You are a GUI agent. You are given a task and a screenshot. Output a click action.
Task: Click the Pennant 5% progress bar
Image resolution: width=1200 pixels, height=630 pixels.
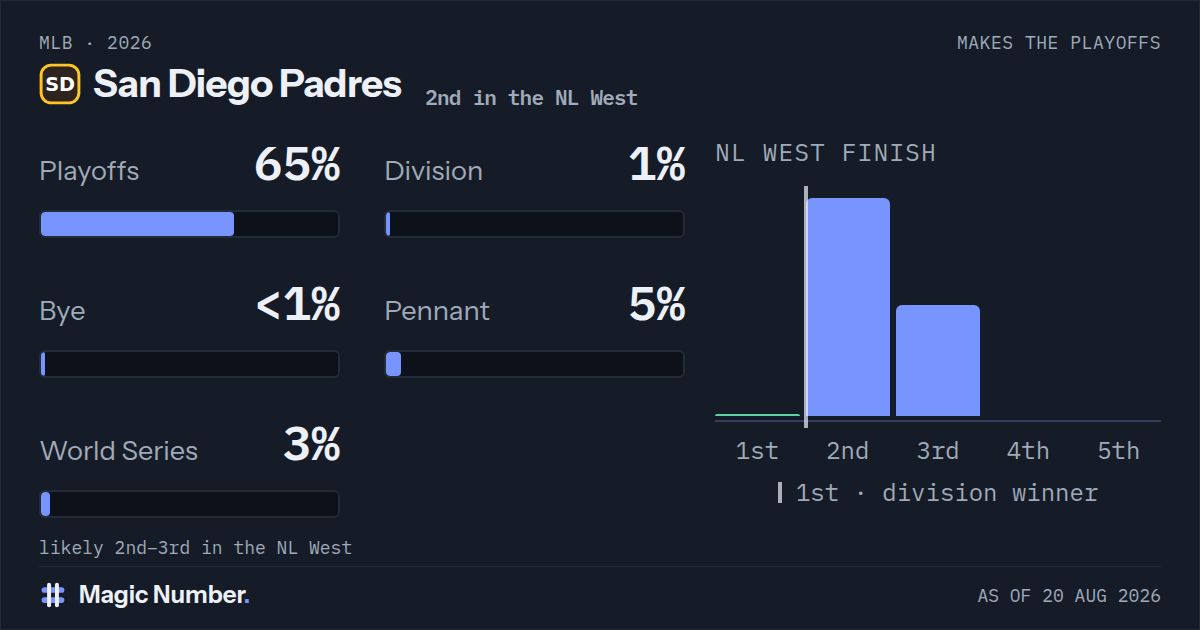535,364
